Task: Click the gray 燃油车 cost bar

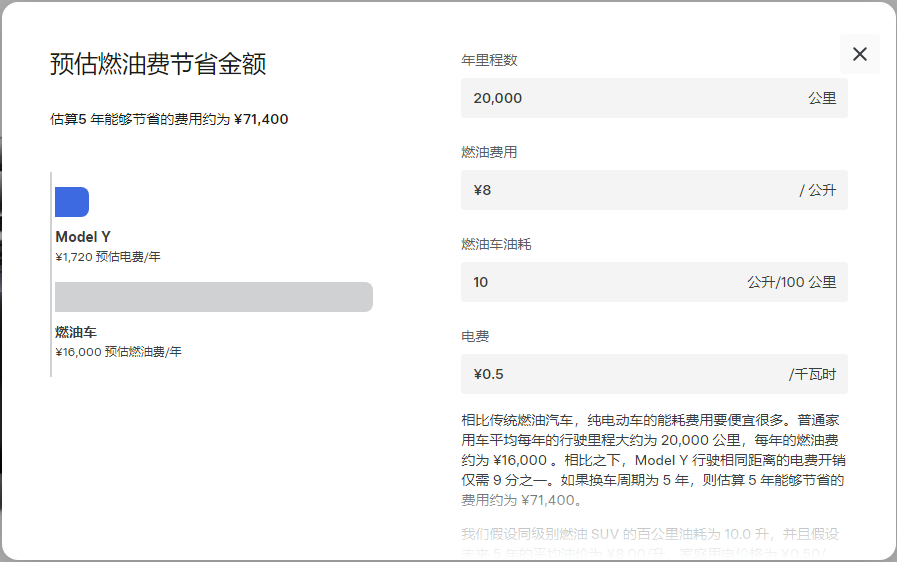Action: (213, 297)
